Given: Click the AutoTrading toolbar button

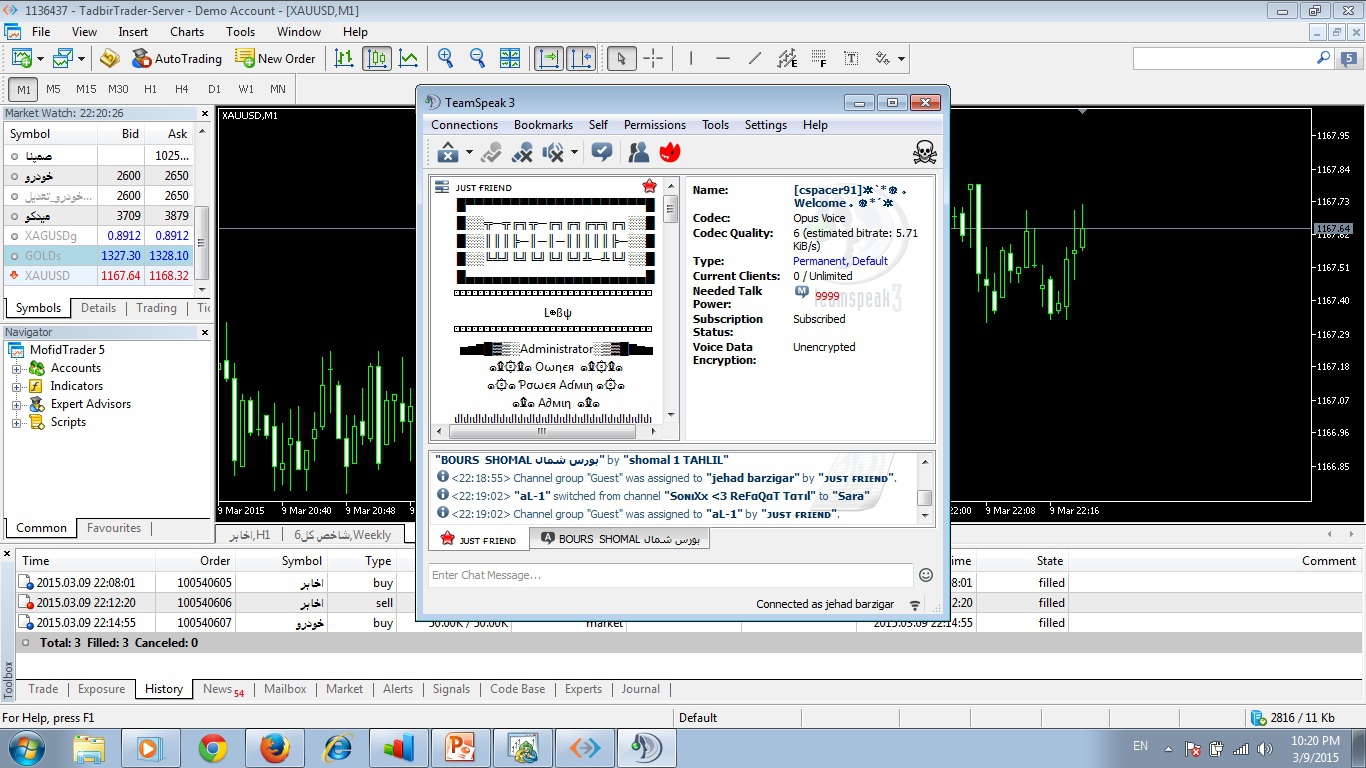Looking at the screenshot, I should pyautogui.click(x=177, y=58).
